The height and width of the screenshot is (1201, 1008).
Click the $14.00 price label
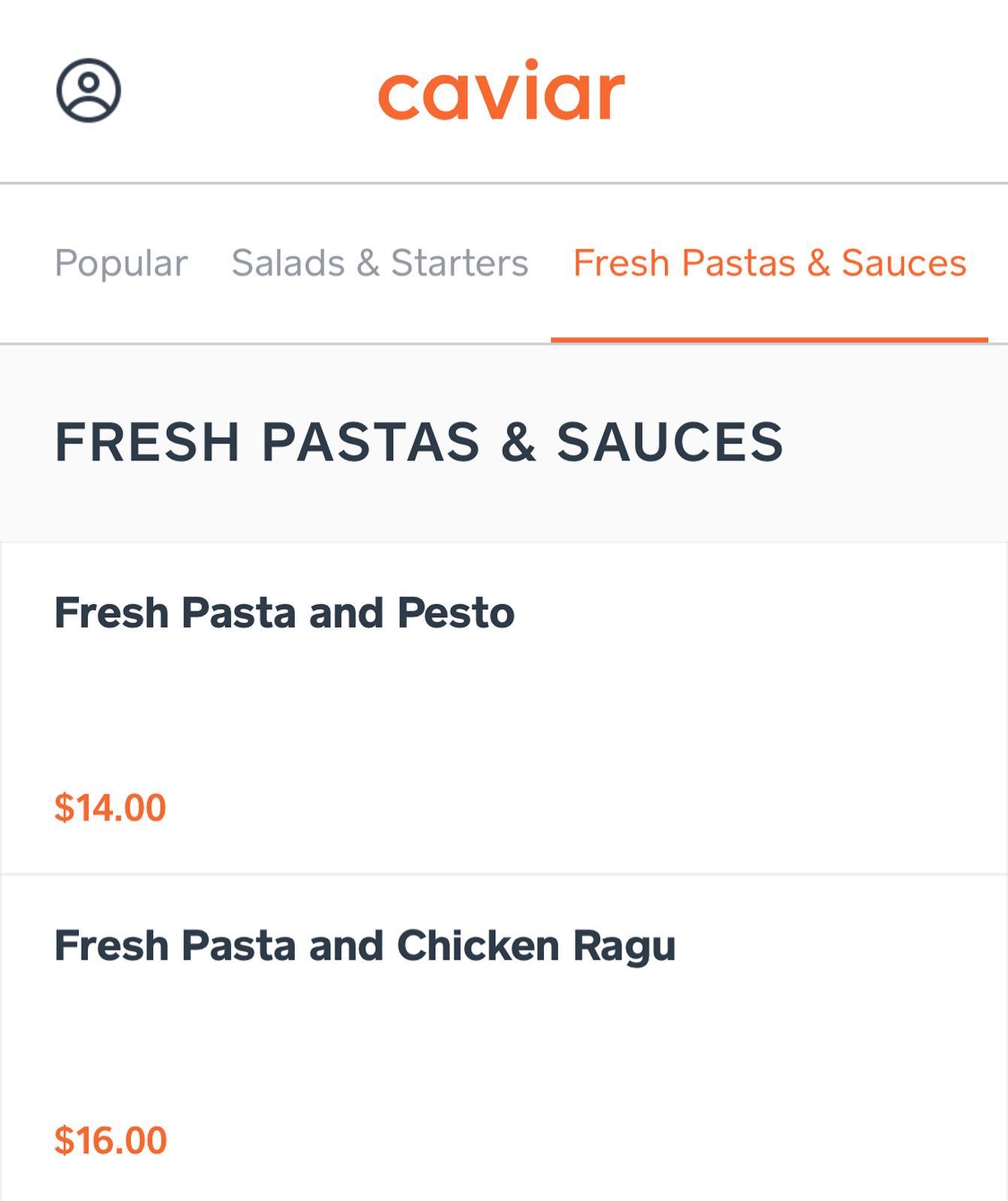[x=110, y=807]
